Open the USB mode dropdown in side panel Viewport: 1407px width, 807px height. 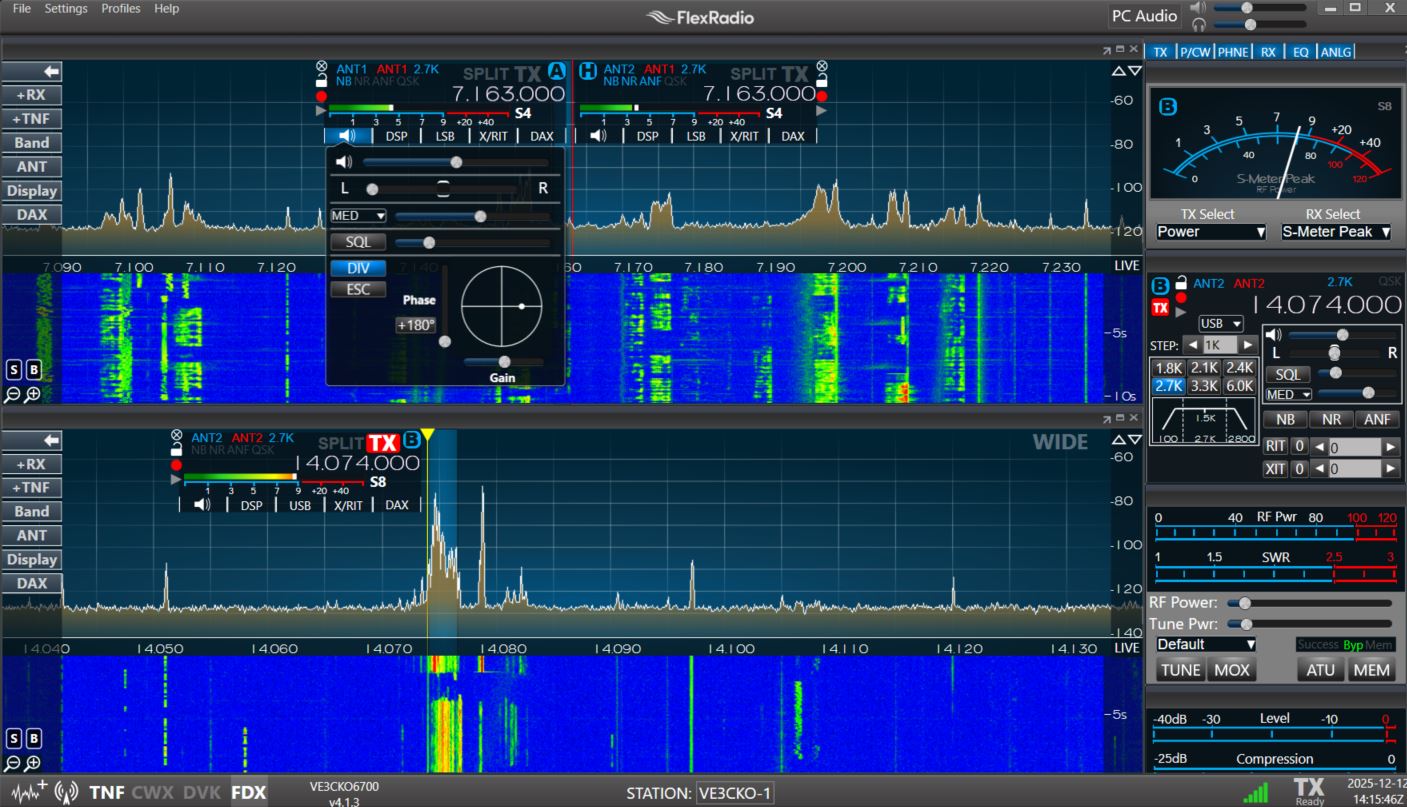pos(1221,324)
